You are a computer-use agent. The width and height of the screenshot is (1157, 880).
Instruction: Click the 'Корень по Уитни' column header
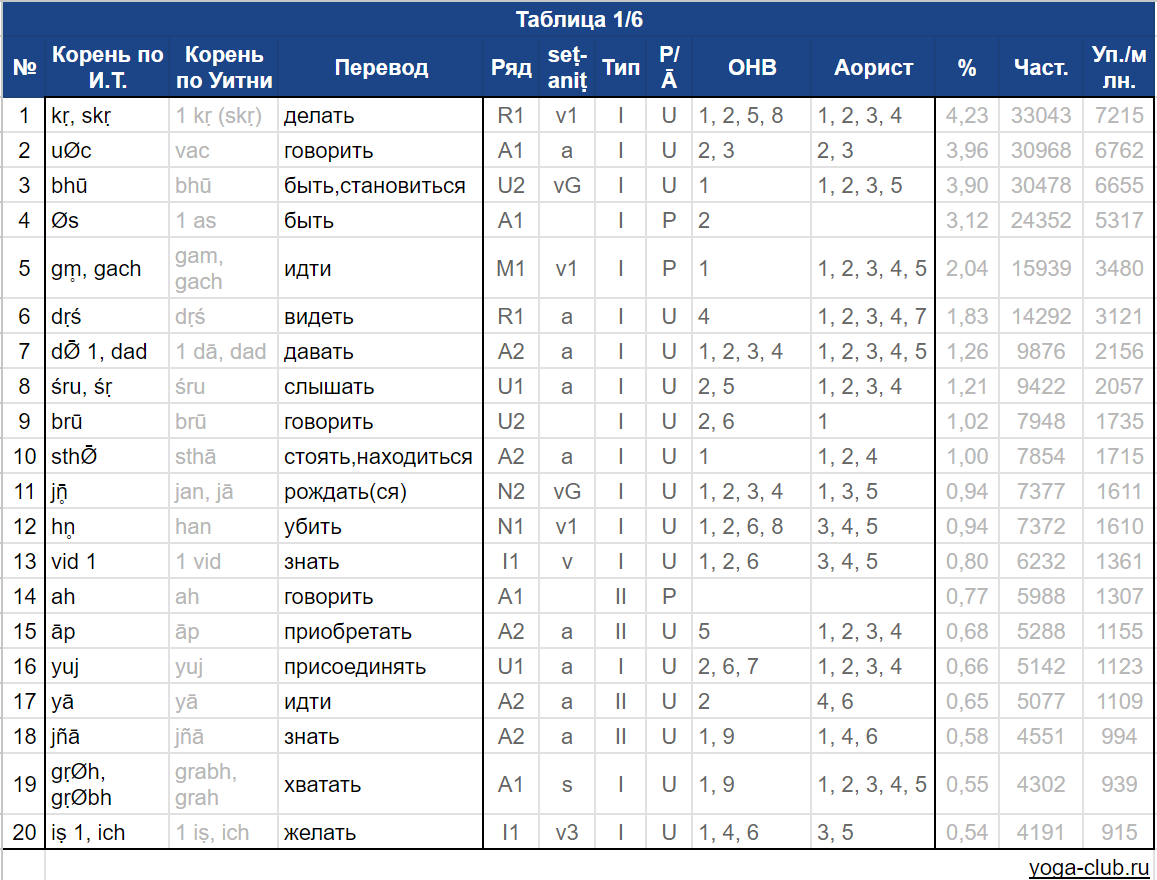tap(224, 68)
